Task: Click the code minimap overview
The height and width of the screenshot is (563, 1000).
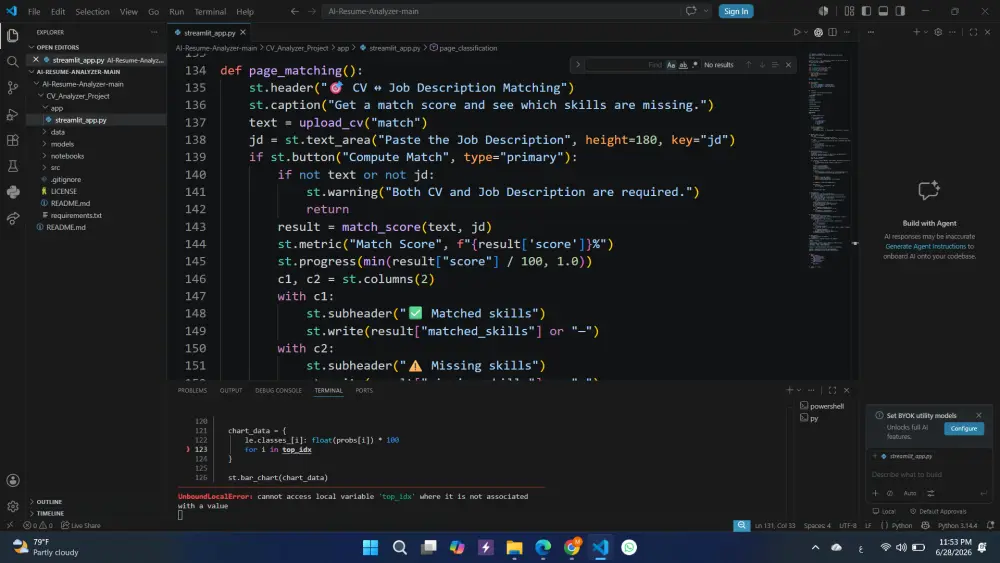Action: coord(829,159)
